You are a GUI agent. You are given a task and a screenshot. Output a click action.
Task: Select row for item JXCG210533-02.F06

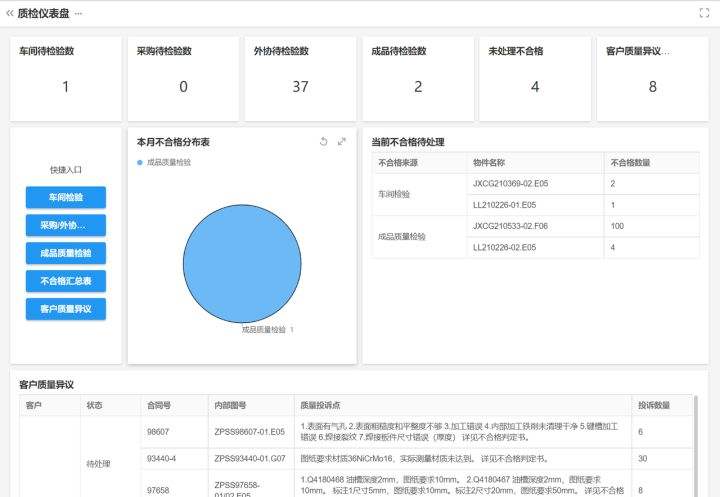coord(511,226)
